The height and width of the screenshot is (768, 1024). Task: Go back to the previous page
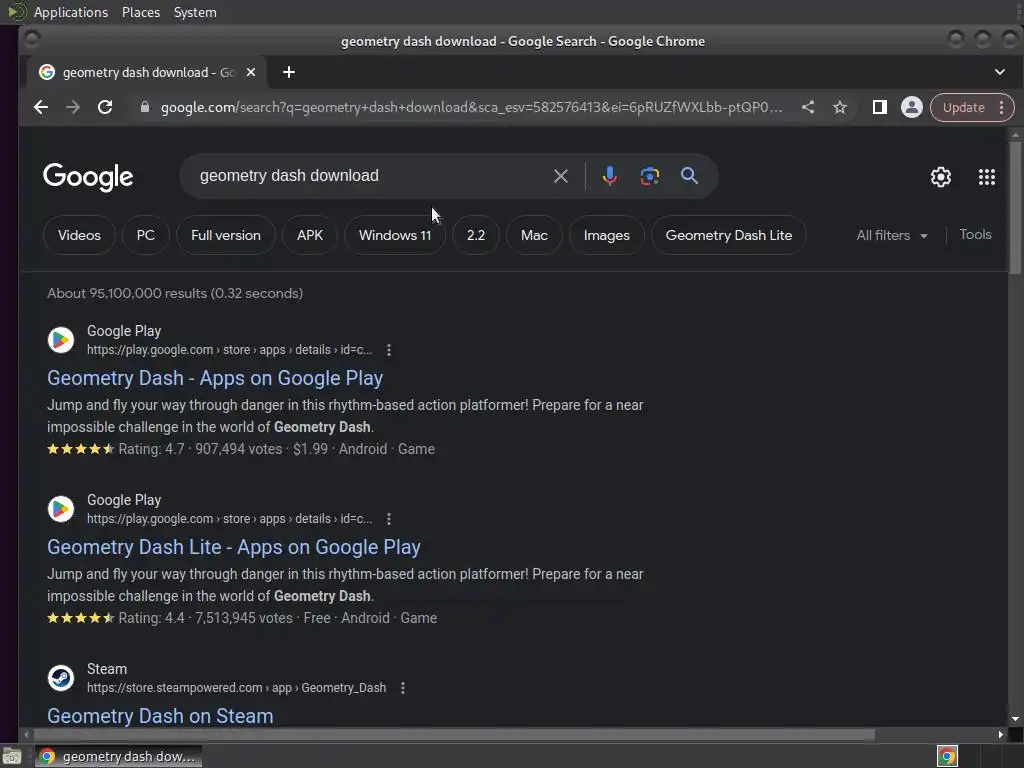[40, 107]
